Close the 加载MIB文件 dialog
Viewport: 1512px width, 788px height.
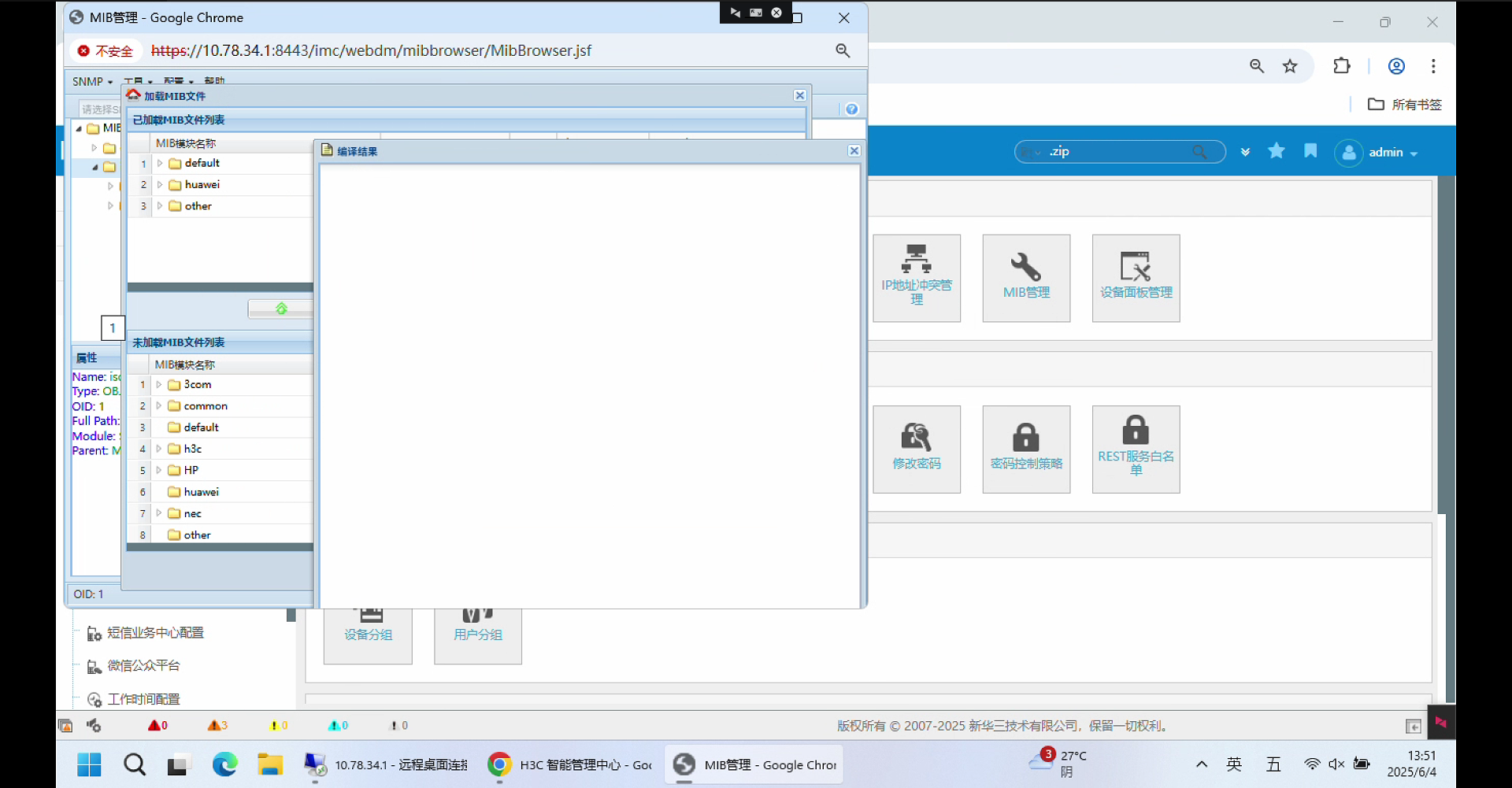tap(799, 95)
